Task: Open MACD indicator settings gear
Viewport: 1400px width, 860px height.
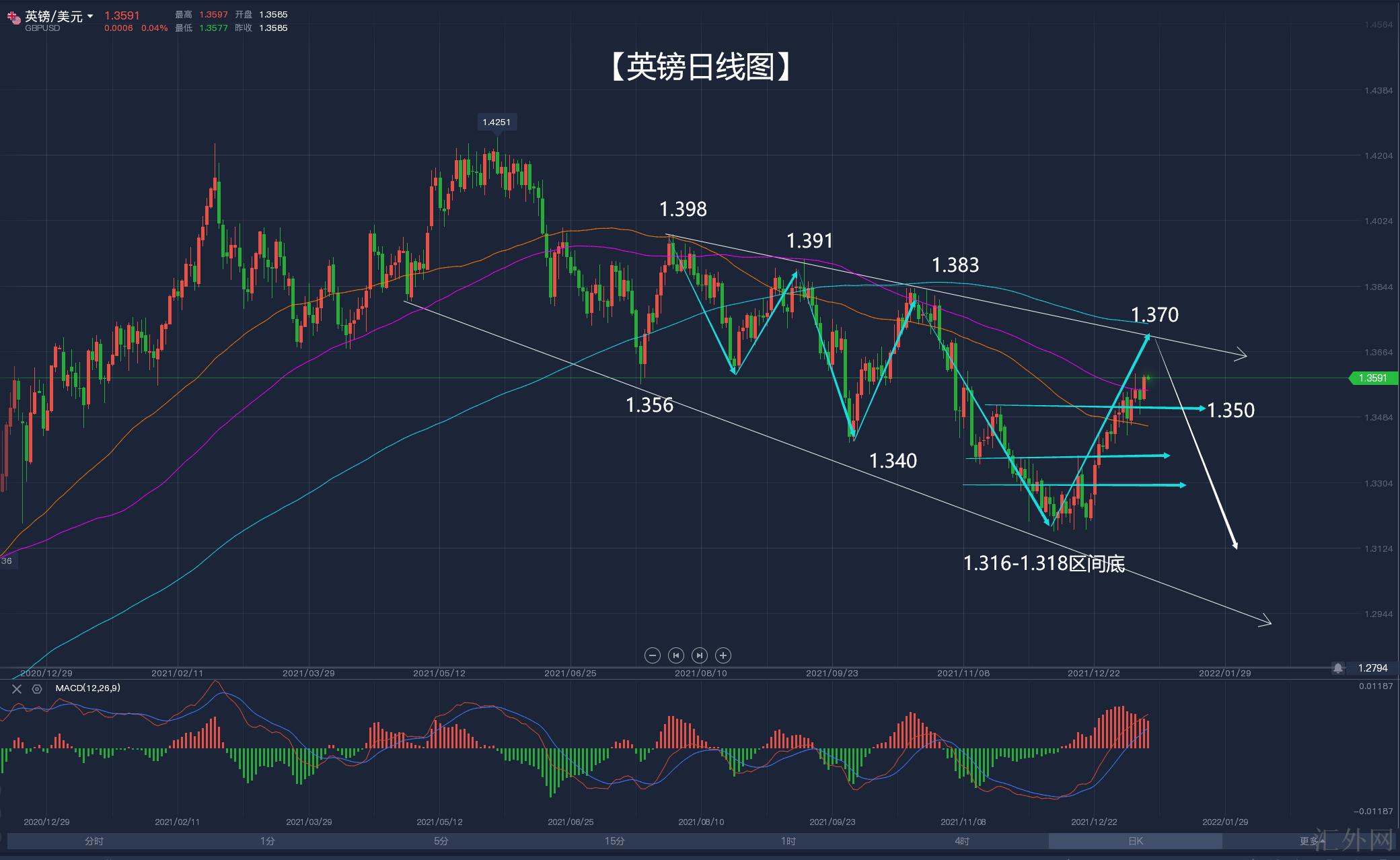Action: (37, 688)
